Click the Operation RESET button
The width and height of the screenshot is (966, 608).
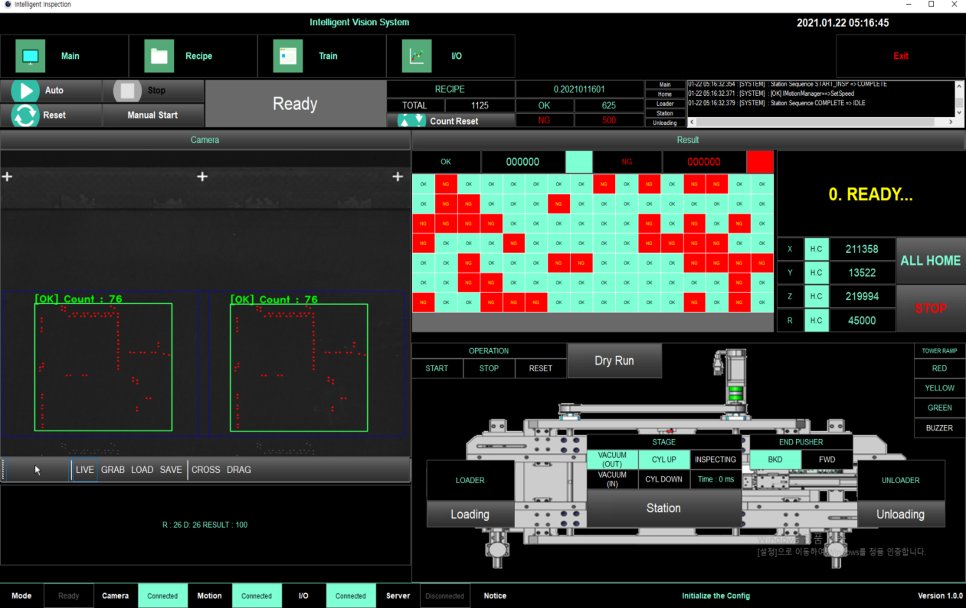(540, 368)
